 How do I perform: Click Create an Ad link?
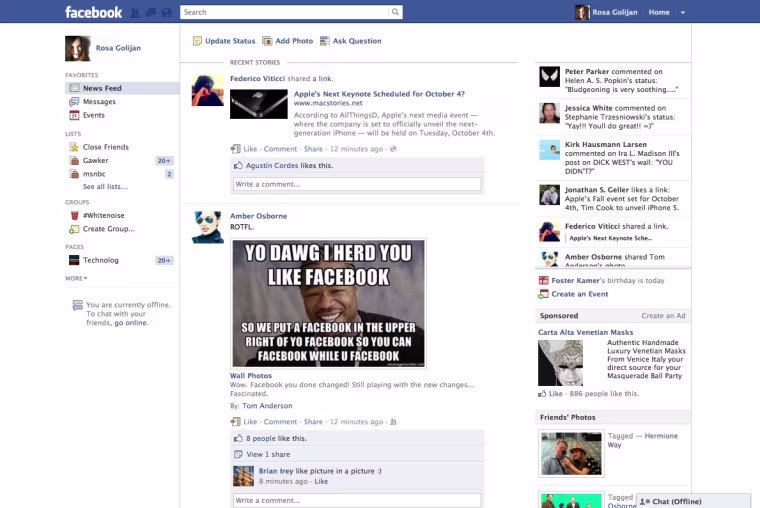663,316
